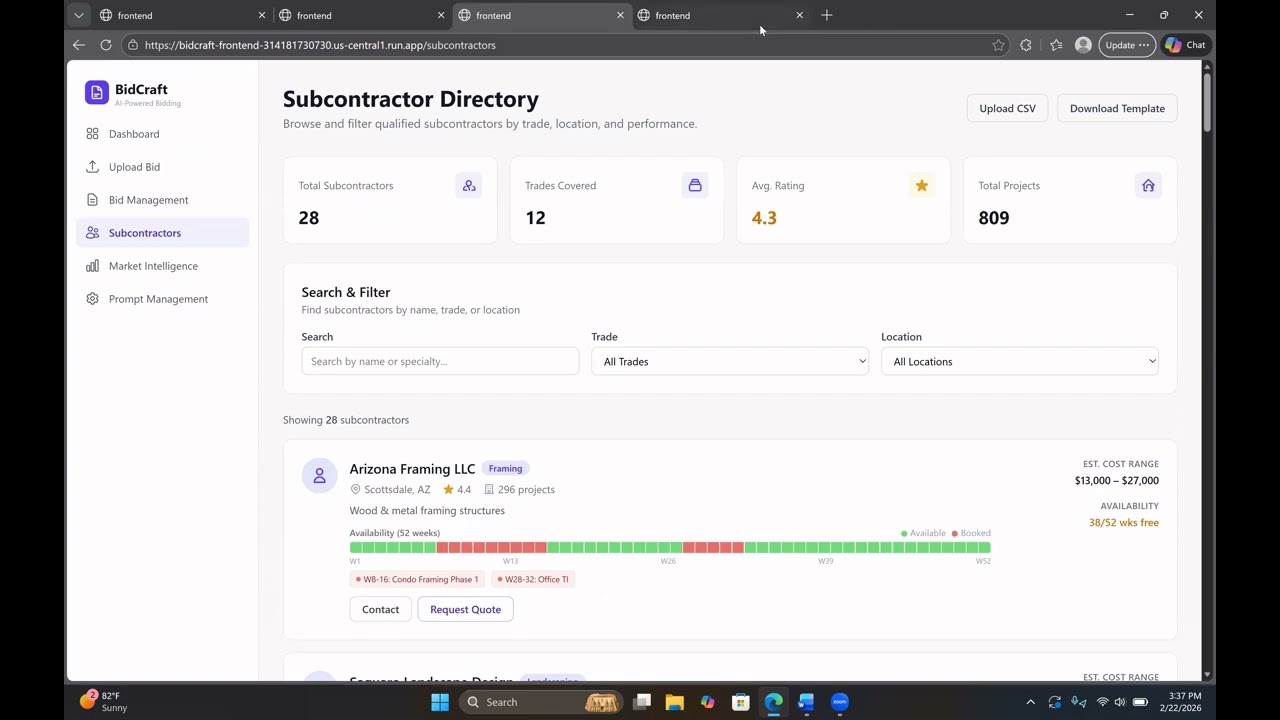1280x720 pixels.
Task: Click the Avg. Rating star icon
Action: [922, 185]
